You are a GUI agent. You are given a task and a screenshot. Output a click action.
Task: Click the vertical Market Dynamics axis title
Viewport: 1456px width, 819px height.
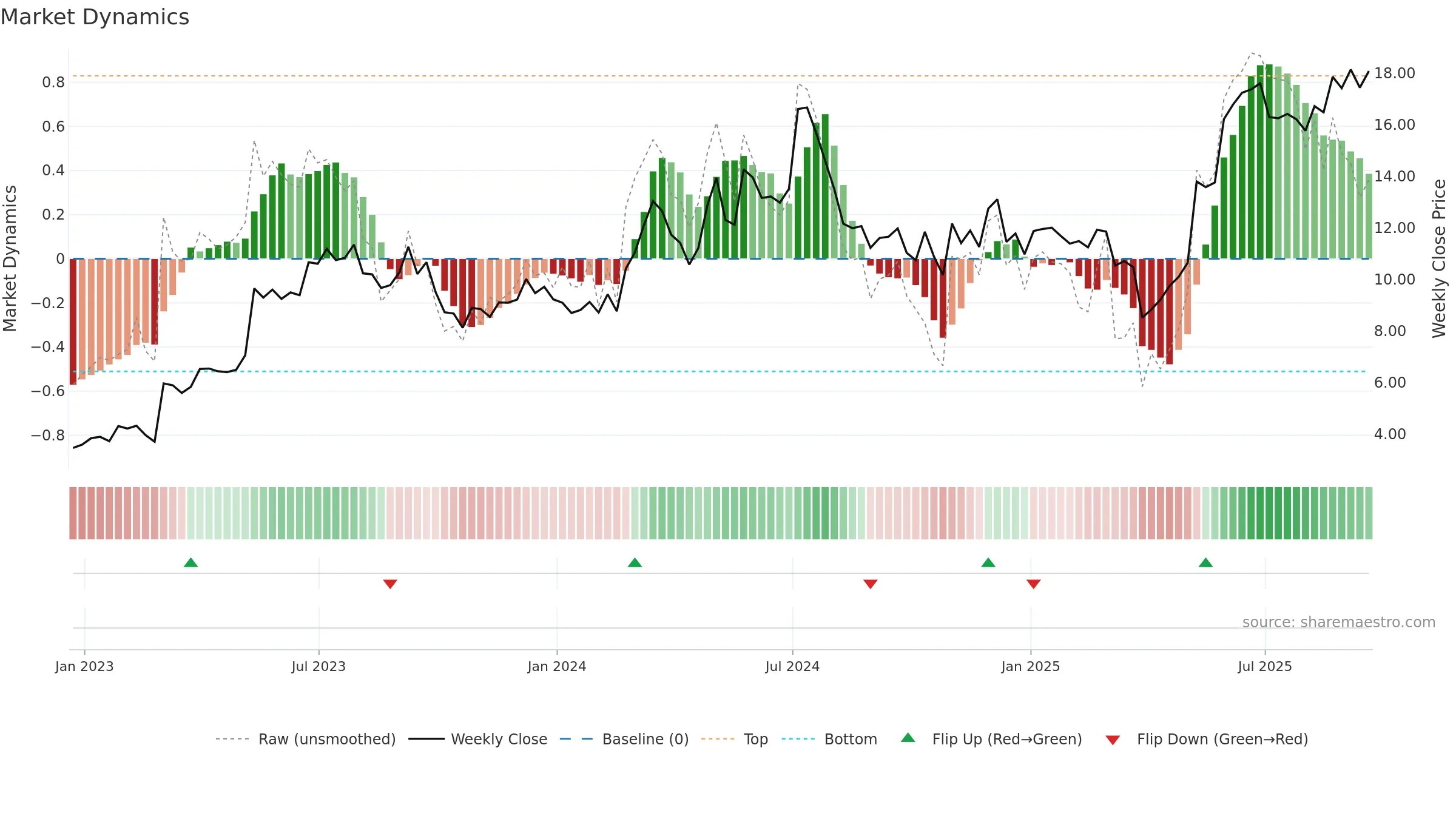(10, 258)
